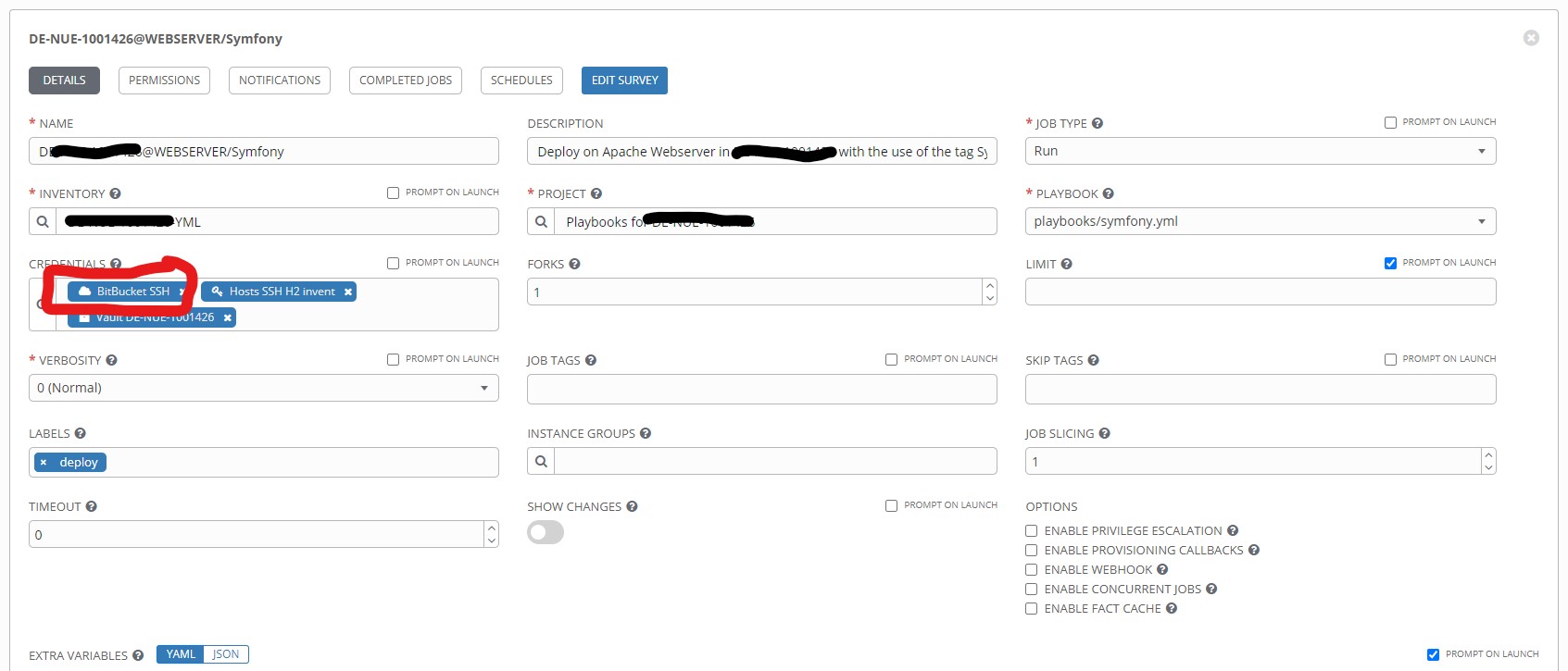Image resolution: width=1568 pixels, height=671 pixels.
Task: Show help for the Job Type field
Action: 1098,123
